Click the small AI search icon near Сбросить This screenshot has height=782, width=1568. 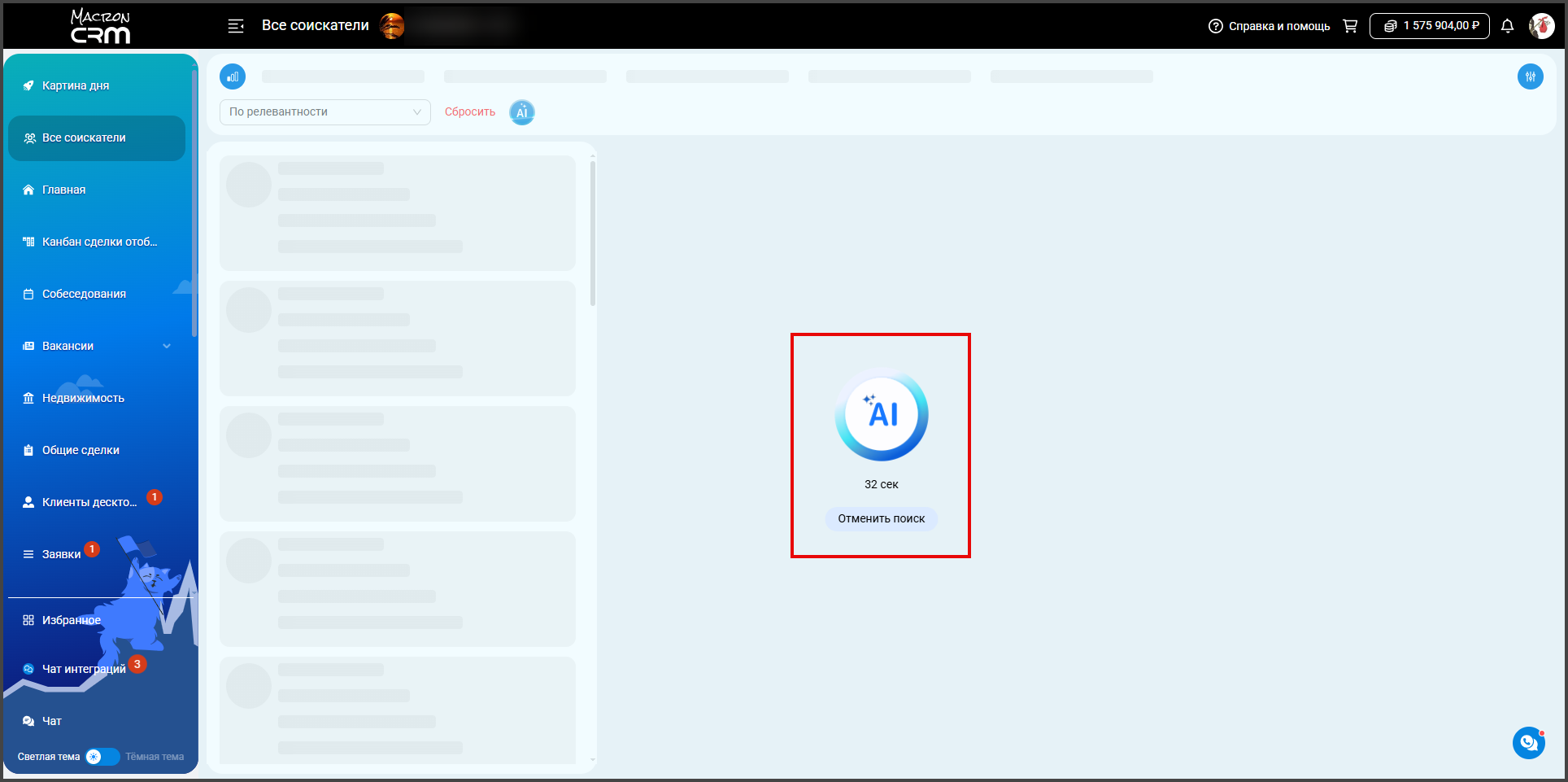tap(522, 112)
